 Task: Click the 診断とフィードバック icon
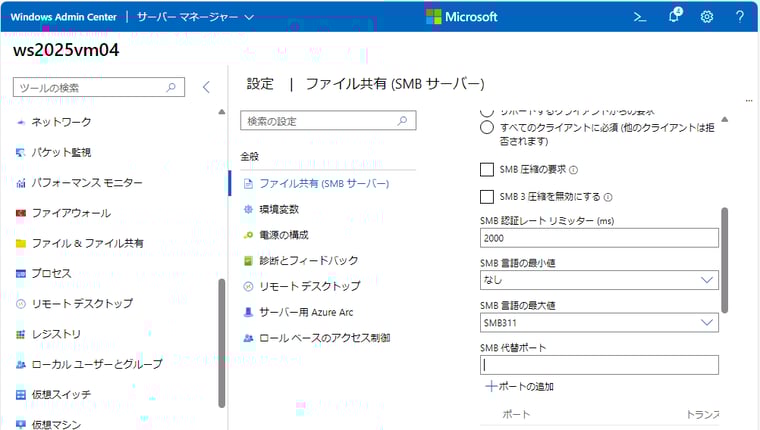click(x=248, y=261)
